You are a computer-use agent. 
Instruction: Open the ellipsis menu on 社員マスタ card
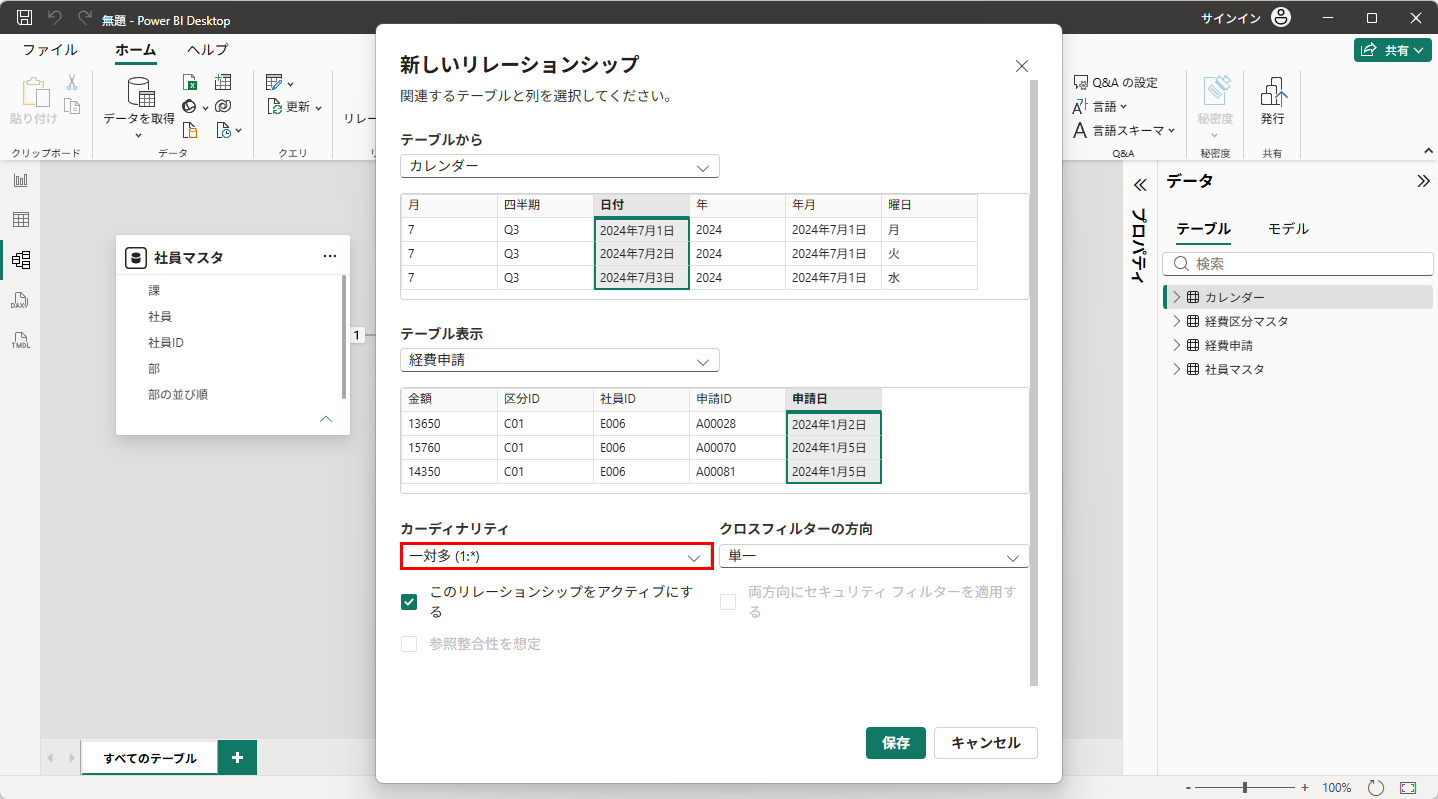click(x=330, y=257)
